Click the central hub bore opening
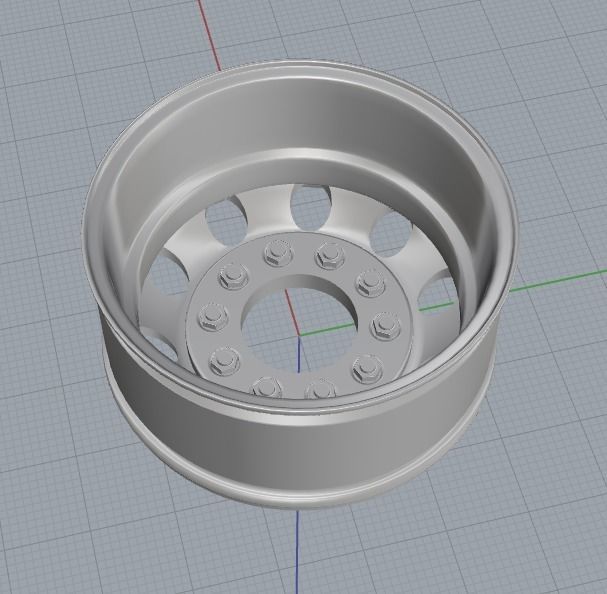 tap(299, 325)
